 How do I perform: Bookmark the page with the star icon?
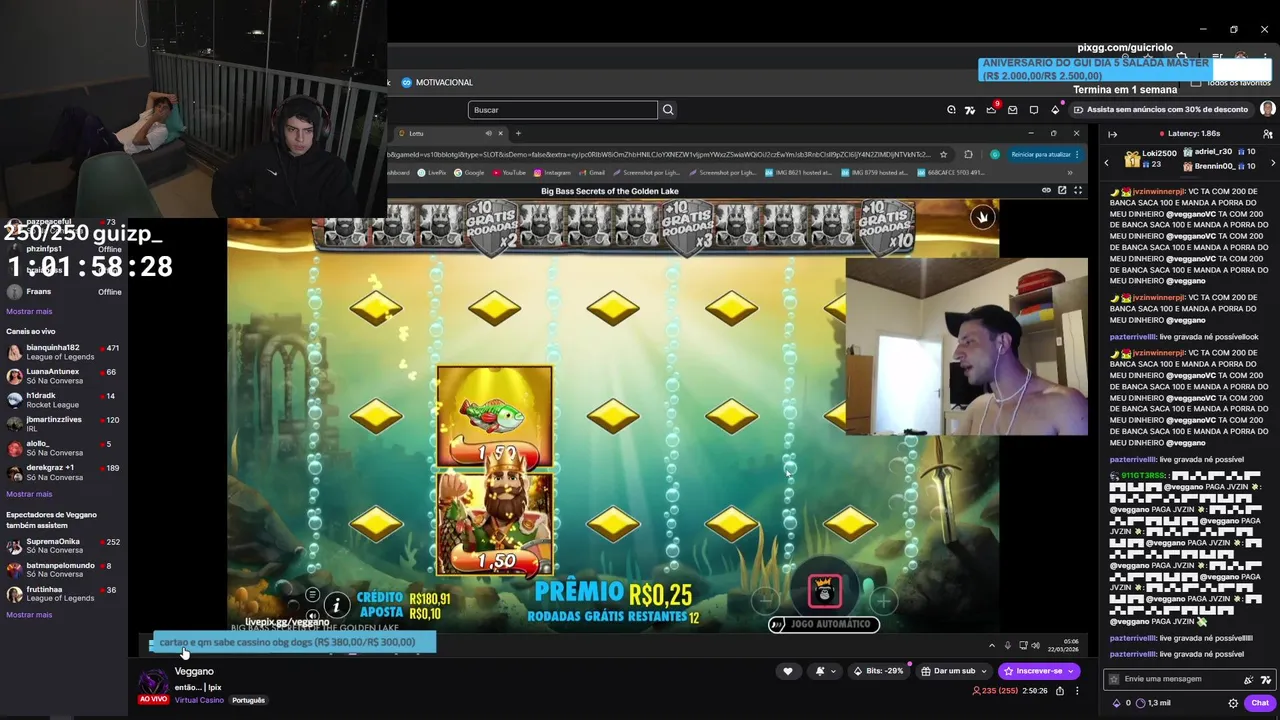click(943, 154)
